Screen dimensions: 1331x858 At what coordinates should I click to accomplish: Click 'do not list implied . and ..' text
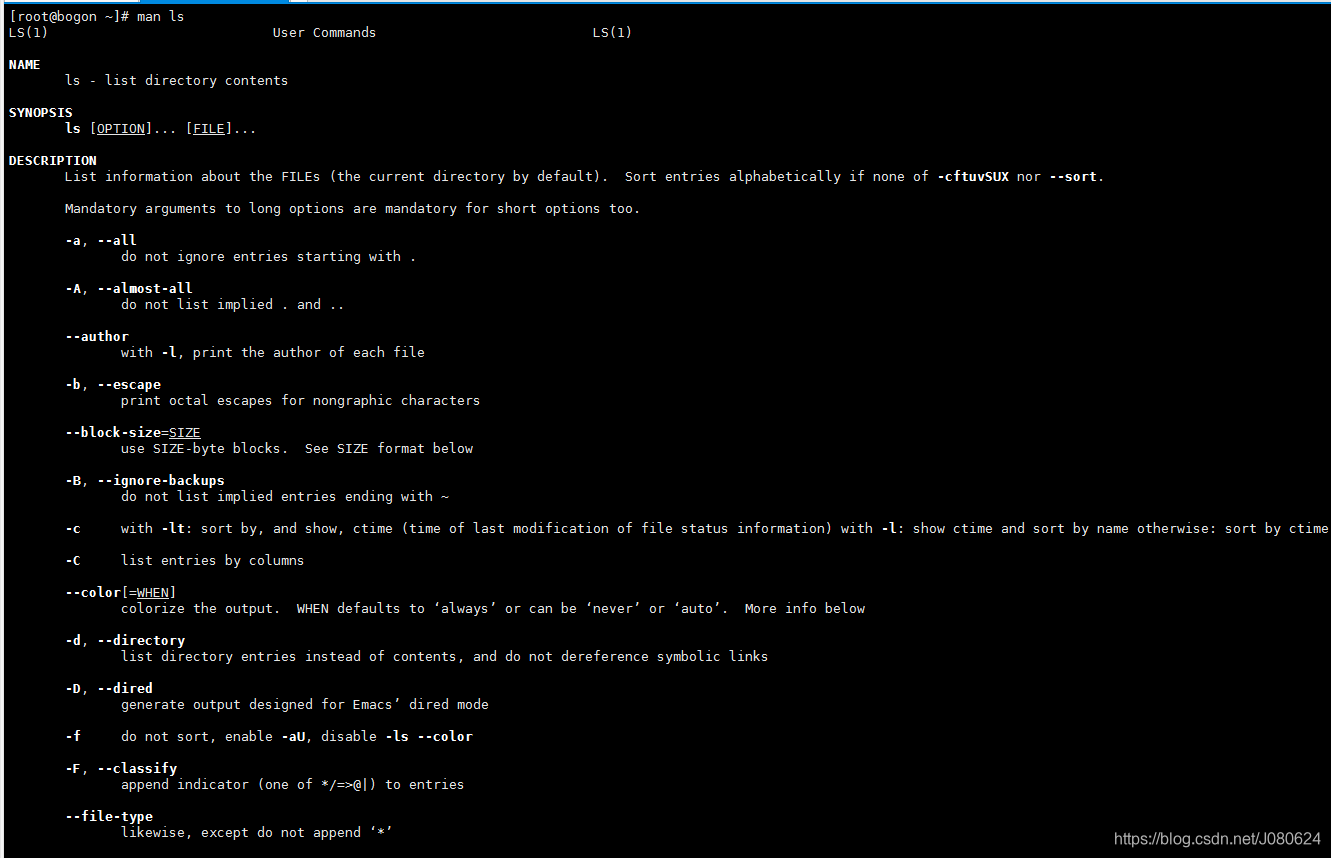(232, 304)
